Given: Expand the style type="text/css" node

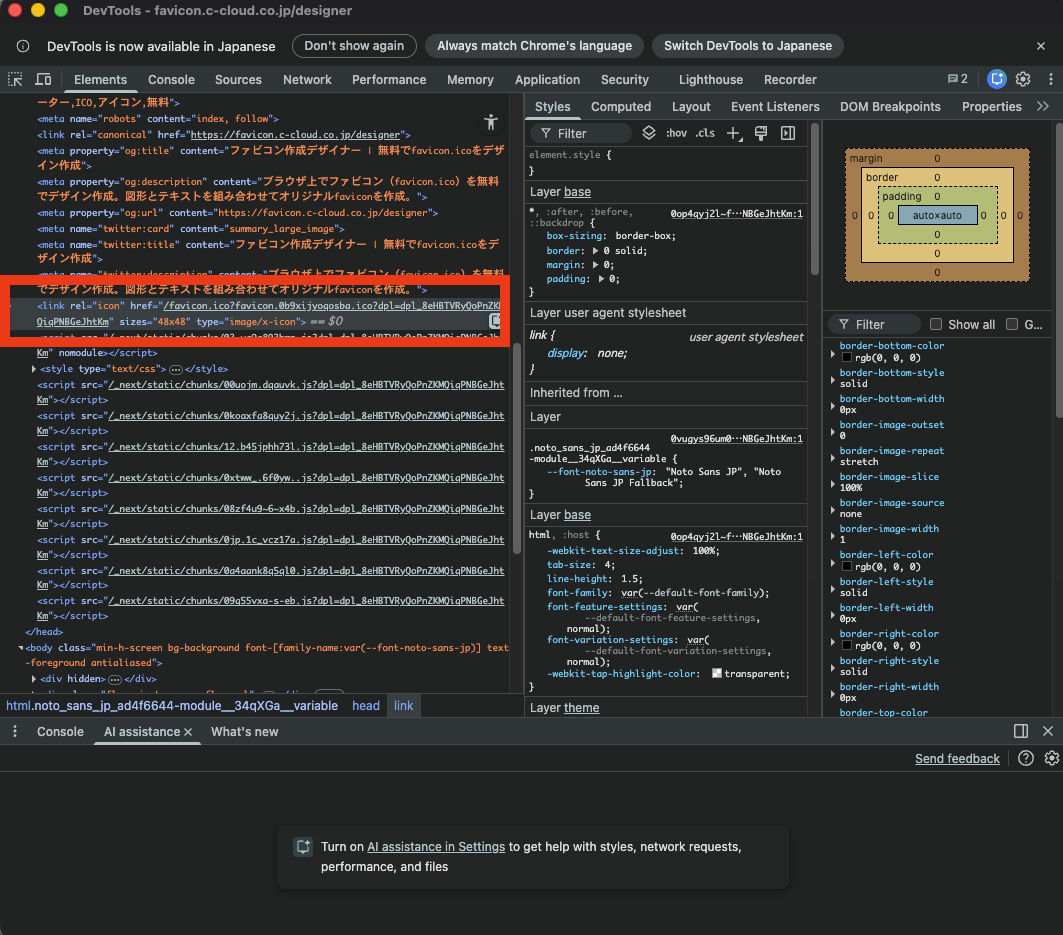Looking at the screenshot, I should click(x=35, y=369).
